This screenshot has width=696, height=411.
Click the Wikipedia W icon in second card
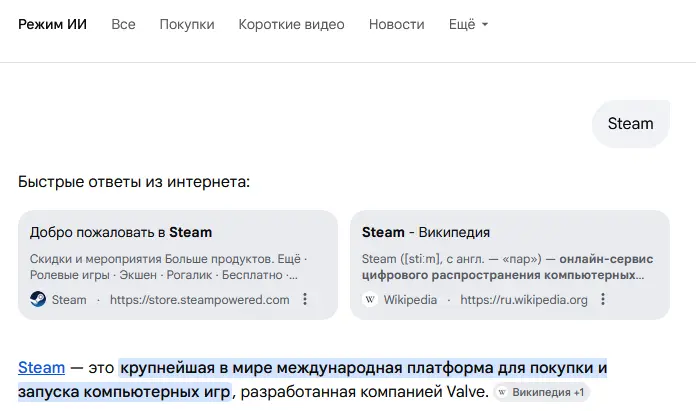(370, 299)
